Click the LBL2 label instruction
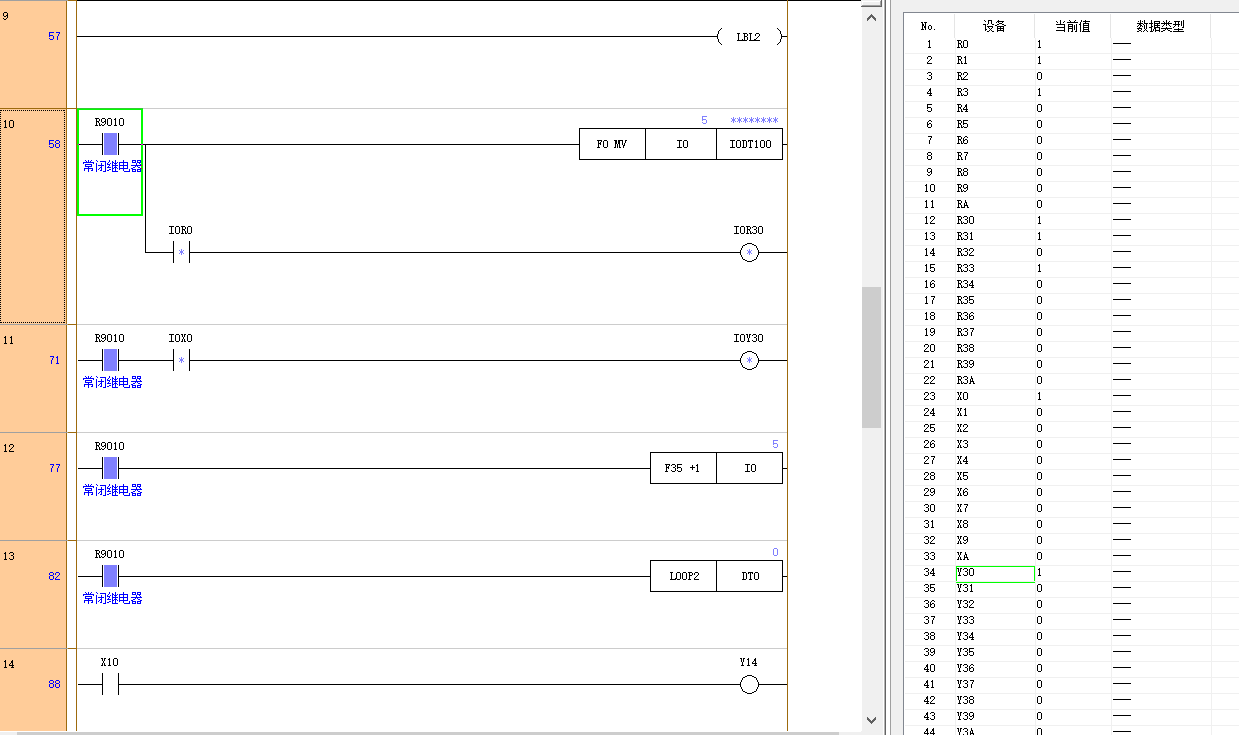The width and height of the screenshot is (1239, 735). 749,37
